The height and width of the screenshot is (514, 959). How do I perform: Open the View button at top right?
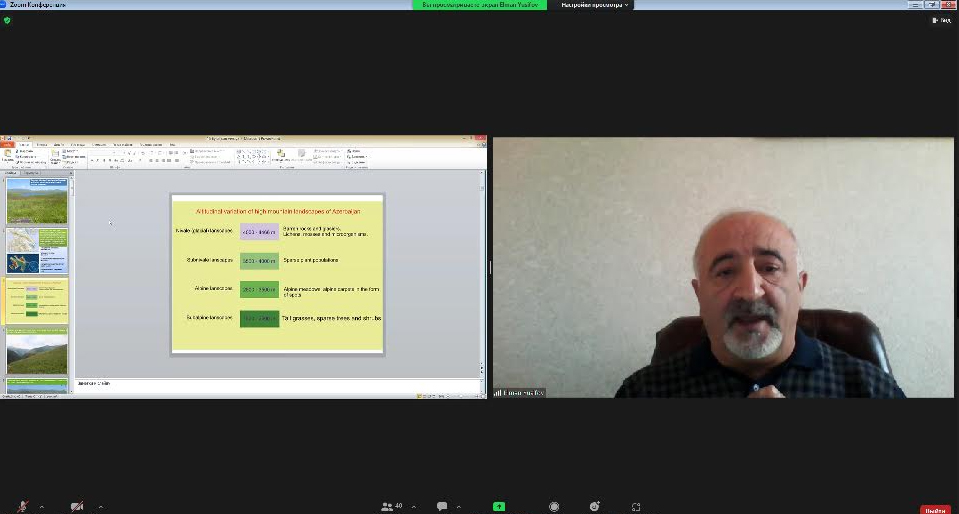point(941,20)
